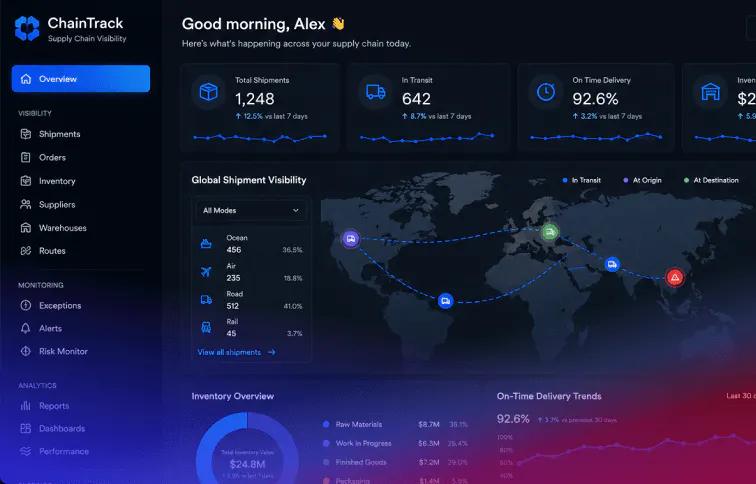Click the red warning map marker
Viewport: 756px width, 484px height.
[x=675, y=277]
